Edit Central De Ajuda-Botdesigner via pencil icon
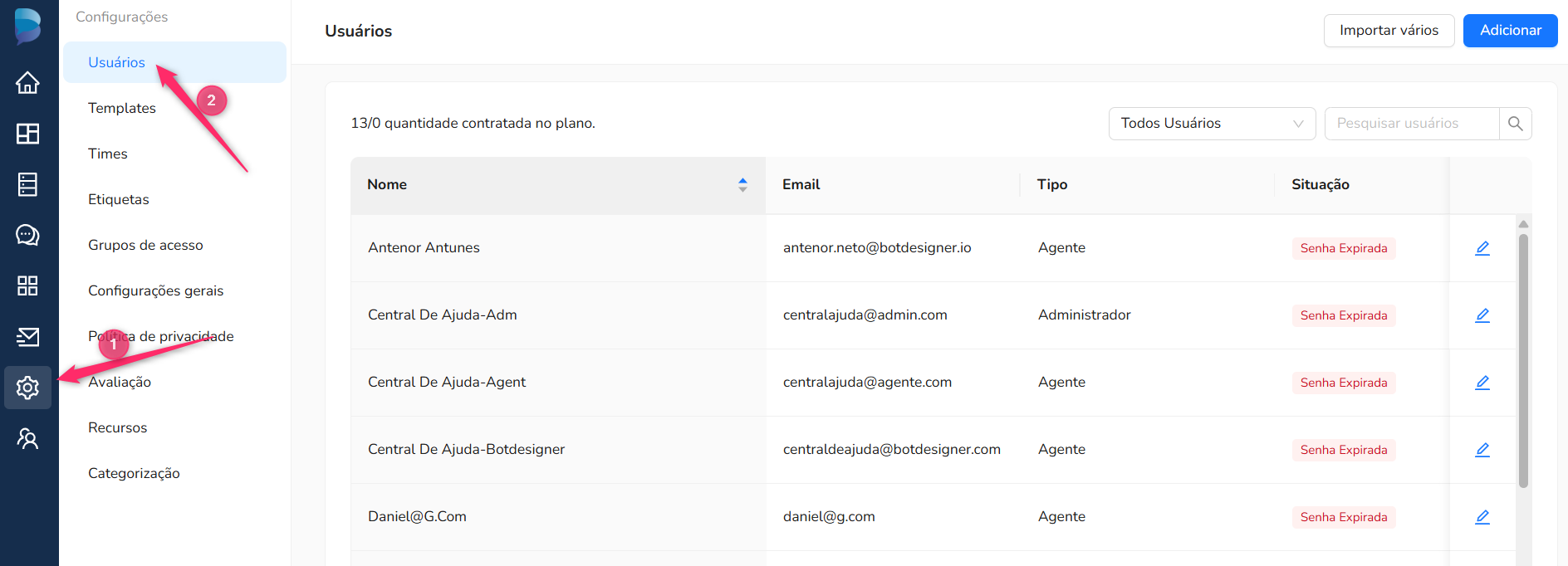This screenshot has width=1568, height=566. tap(1482, 450)
